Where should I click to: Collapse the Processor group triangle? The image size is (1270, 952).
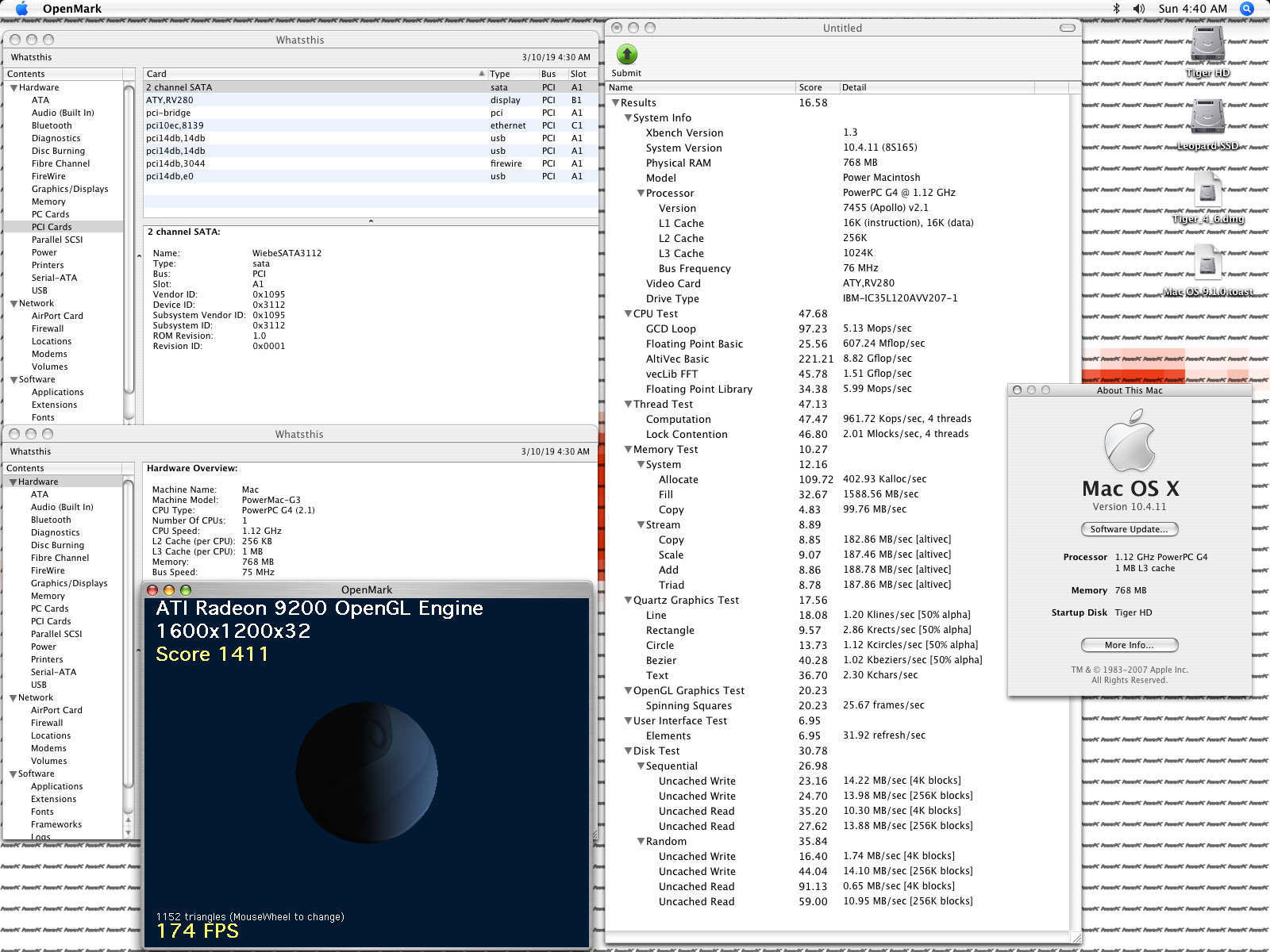[641, 194]
